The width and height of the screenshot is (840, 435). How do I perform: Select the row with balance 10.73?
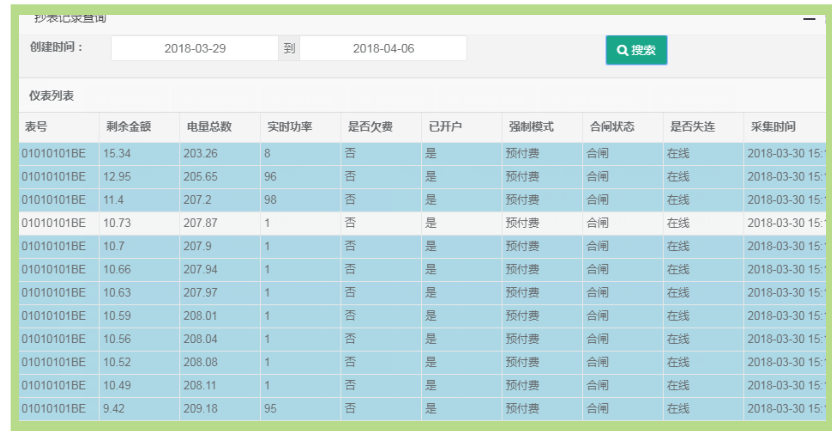[x=117, y=223]
